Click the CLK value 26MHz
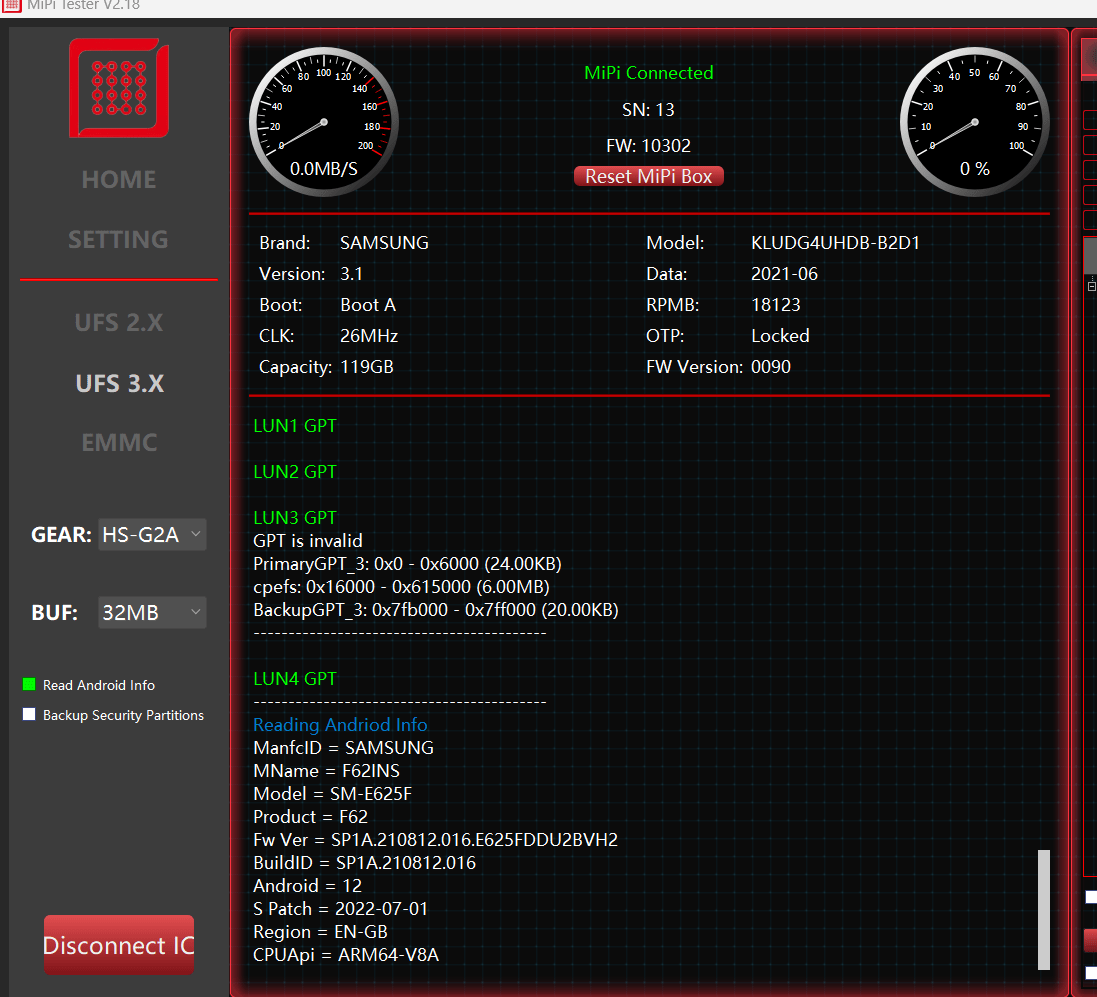The height and width of the screenshot is (997, 1097). pyautogui.click(x=369, y=336)
